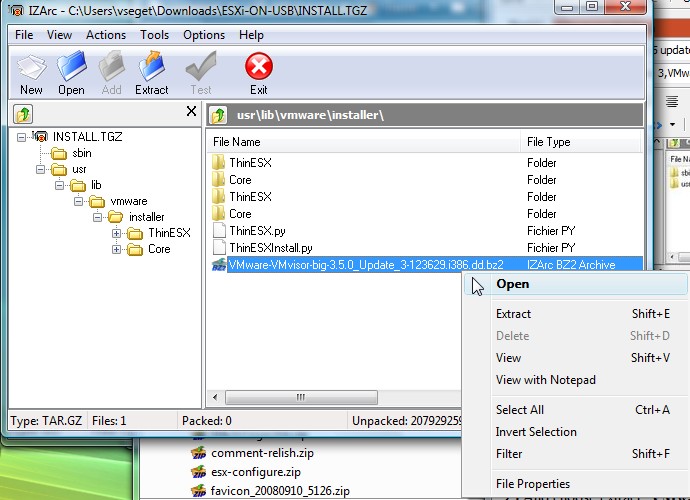This screenshot has height=500, width=690.
Task: Select the usr folder in the tree
Action: click(x=79, y=169)
